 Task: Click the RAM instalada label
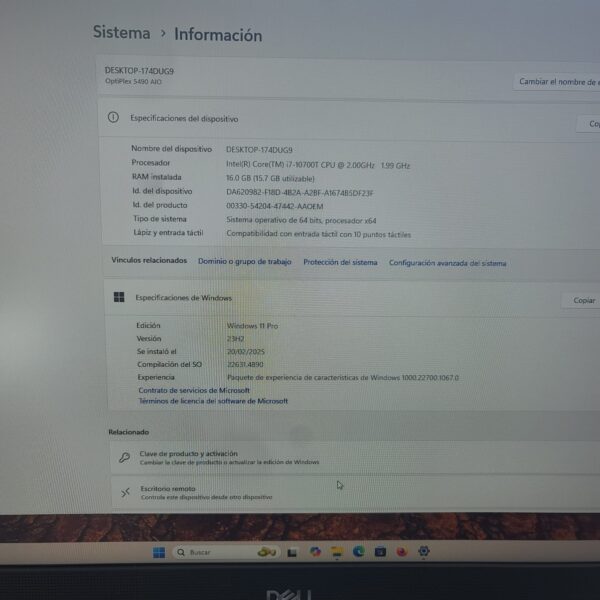pyautogui.click(x=157, y=177)
